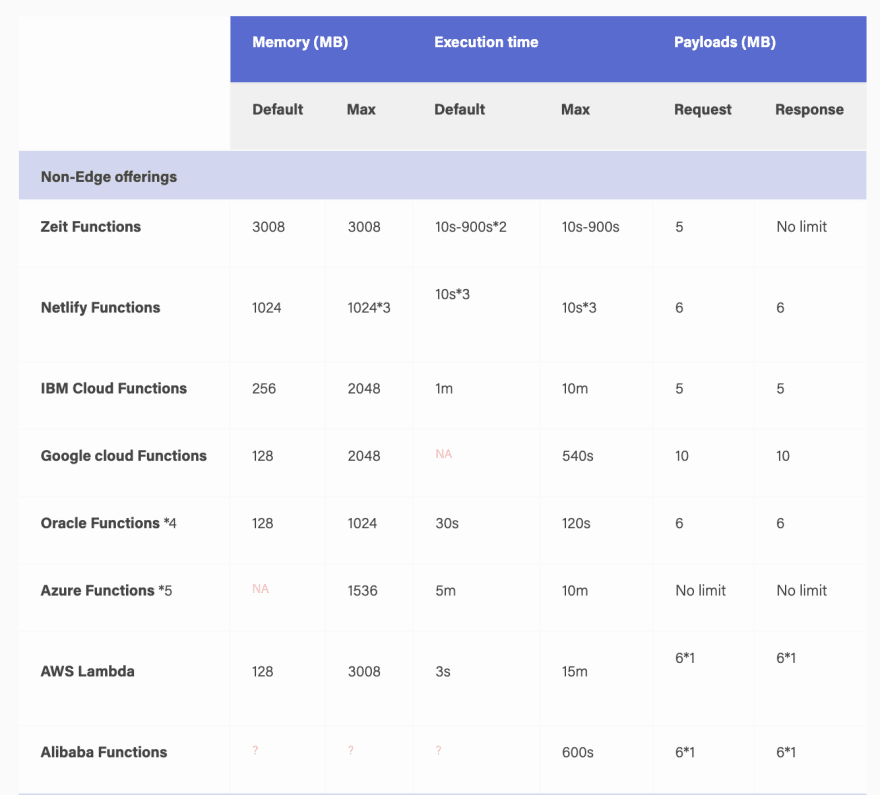Click Oracle Functions default execution '30s'
Image resolution: width=880 pixels, height=795 pixels.
(447, 523)
